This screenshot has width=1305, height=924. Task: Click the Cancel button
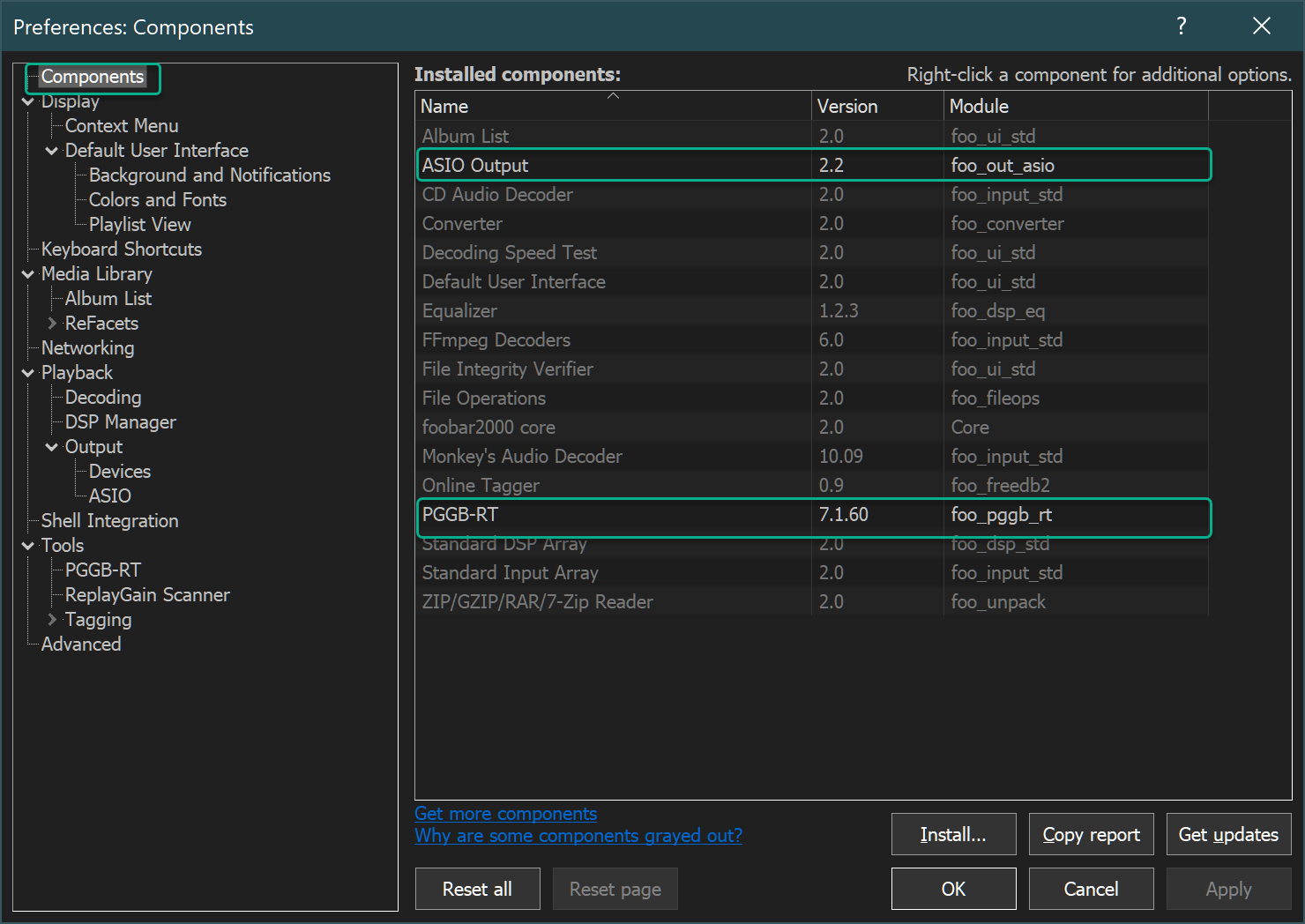click(1092, 889)
